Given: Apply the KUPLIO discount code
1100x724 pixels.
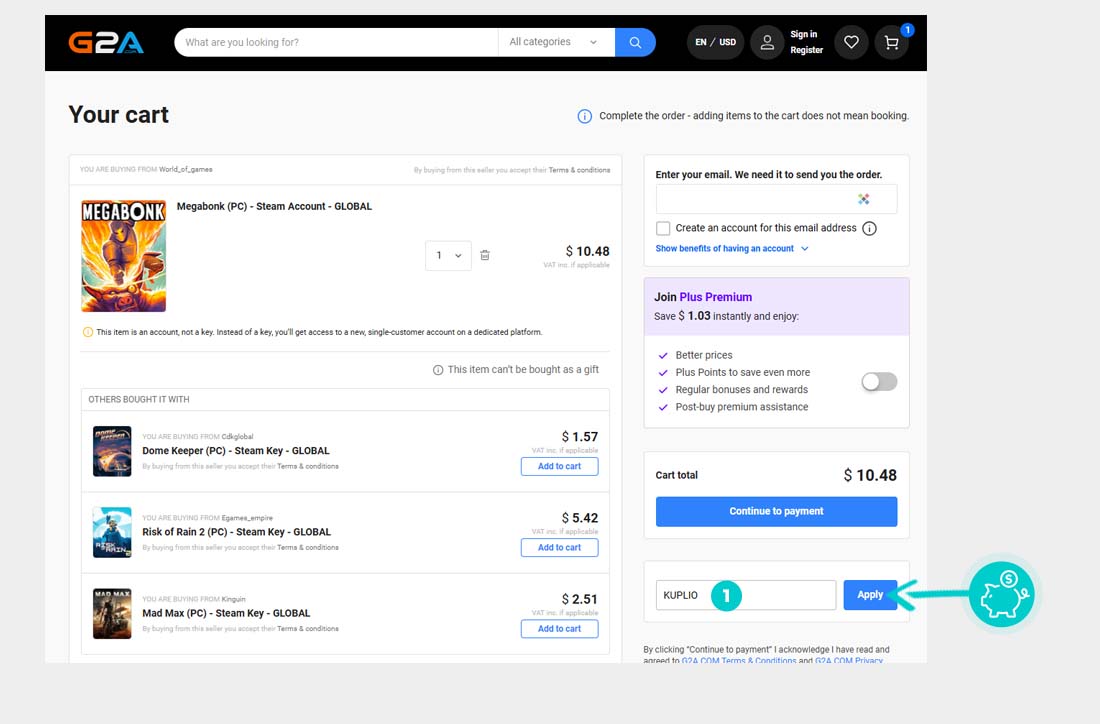Looking at the screenshot, I should point(870,594).
